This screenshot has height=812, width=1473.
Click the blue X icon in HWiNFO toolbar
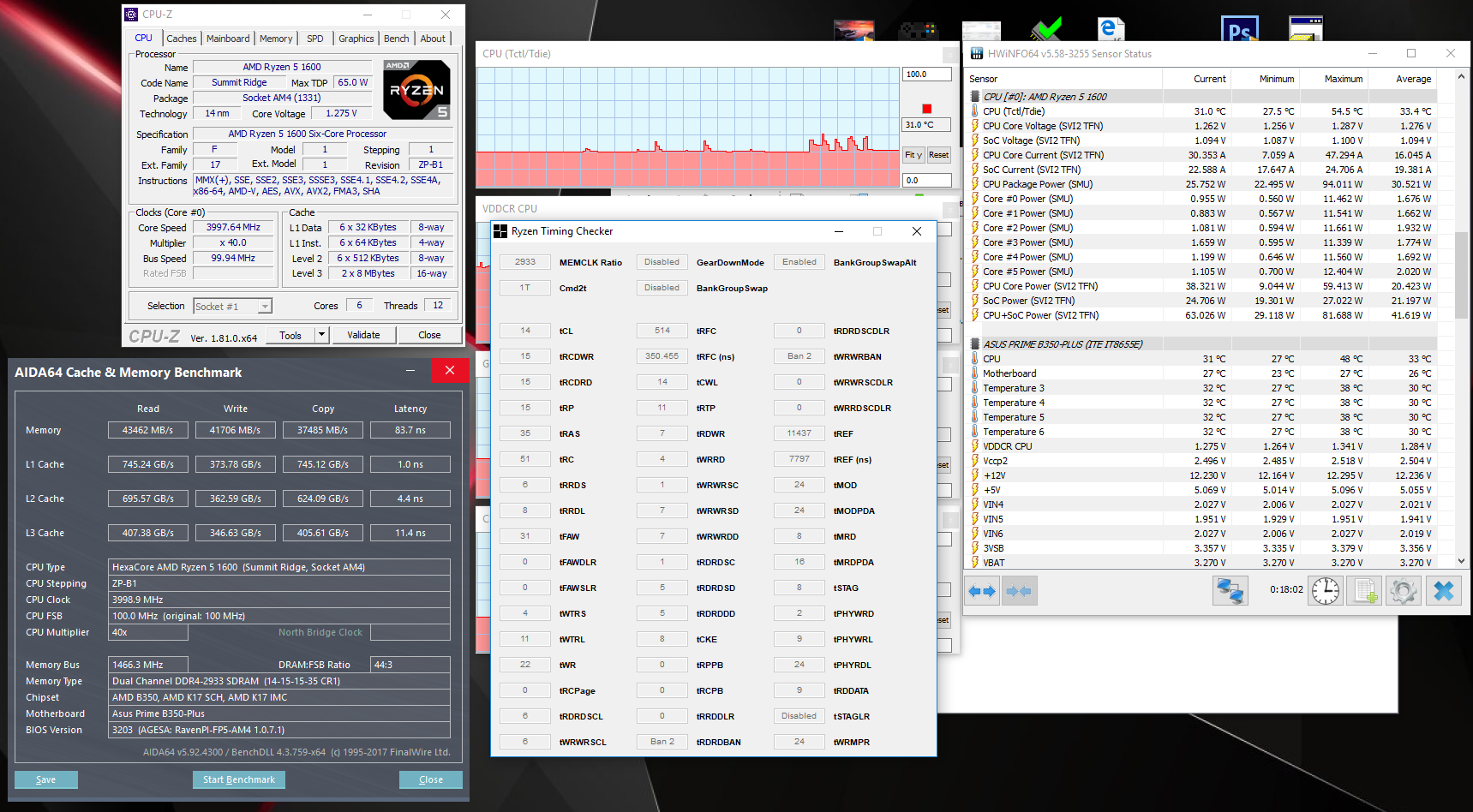pos(1444,591)
